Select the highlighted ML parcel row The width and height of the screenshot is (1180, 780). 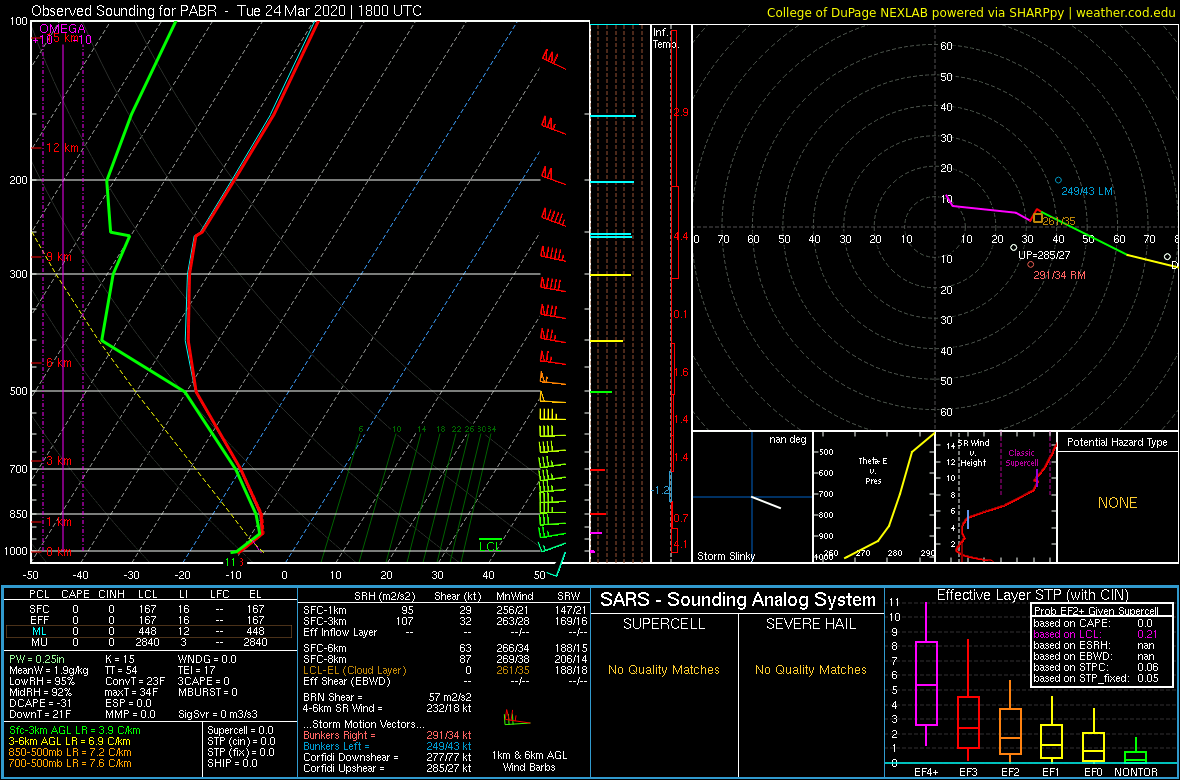[x=148, y=631]
